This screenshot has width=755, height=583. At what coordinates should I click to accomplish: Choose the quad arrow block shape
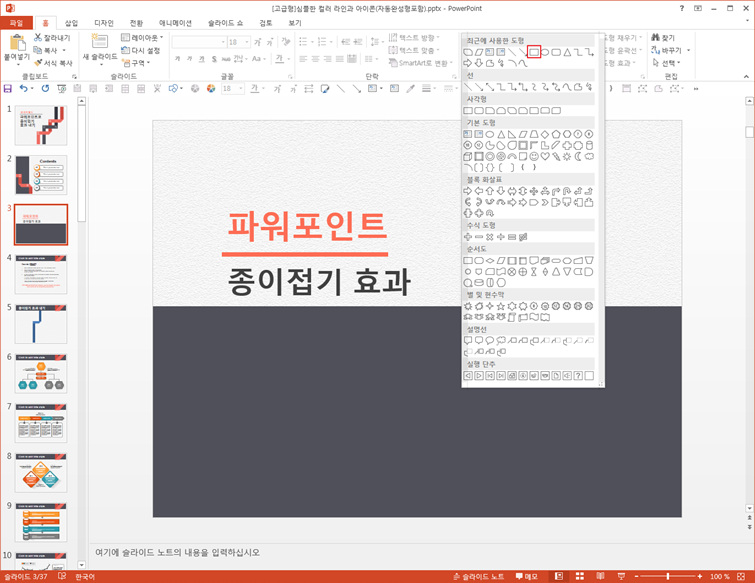pyautogui.click(x=534, y=191)
